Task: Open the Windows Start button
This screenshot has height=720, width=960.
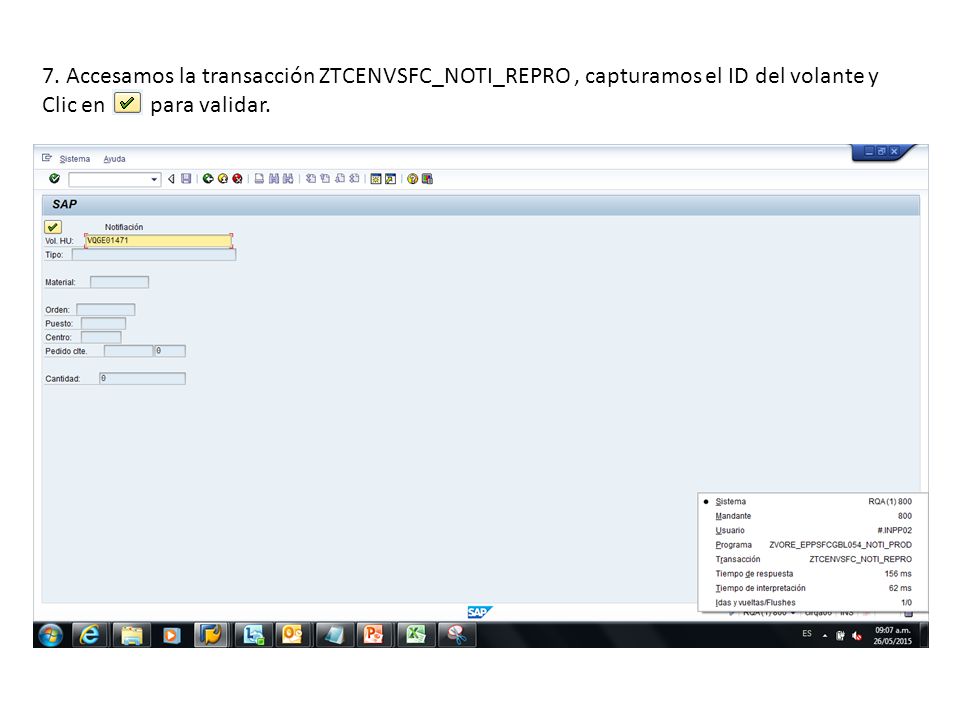Action: (51, 636)
